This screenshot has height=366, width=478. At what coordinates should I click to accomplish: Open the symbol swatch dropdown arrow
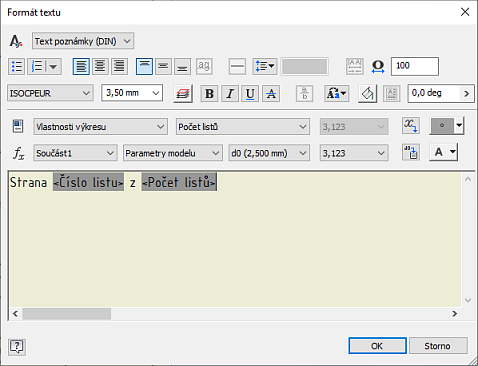tap(459, 126)
